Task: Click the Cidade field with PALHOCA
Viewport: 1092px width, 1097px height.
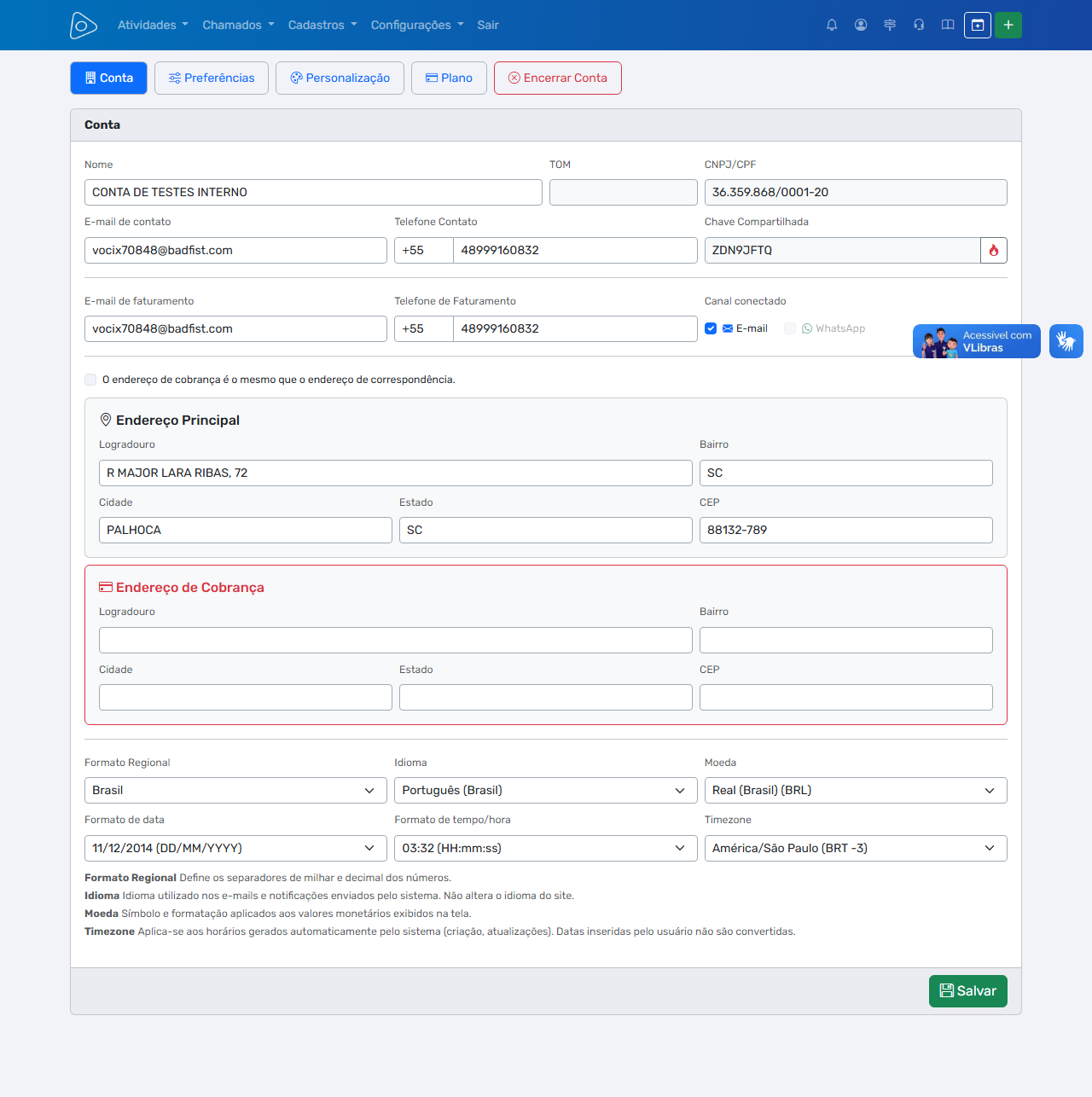Action: pos(246,530)
